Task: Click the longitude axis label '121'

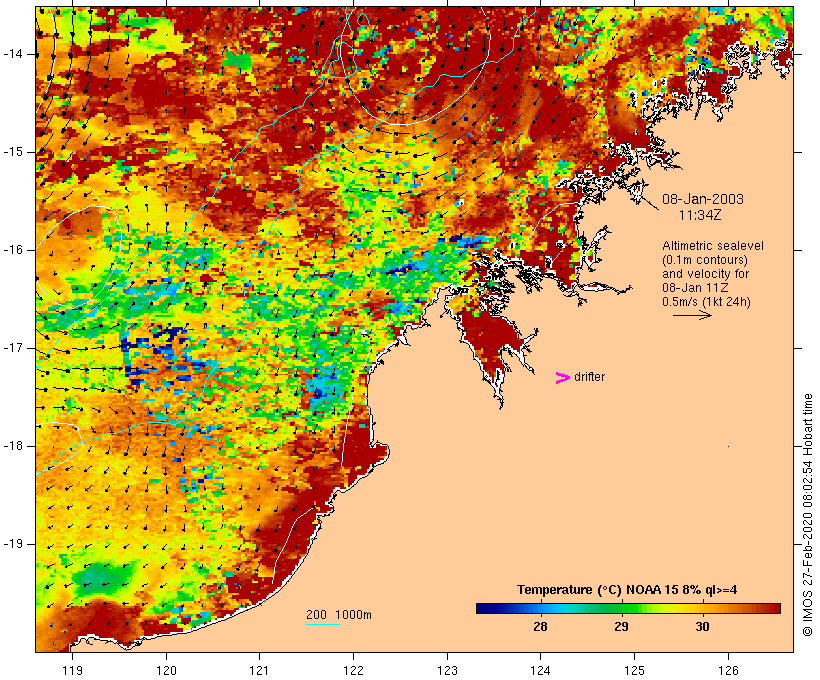Action: 259,671
